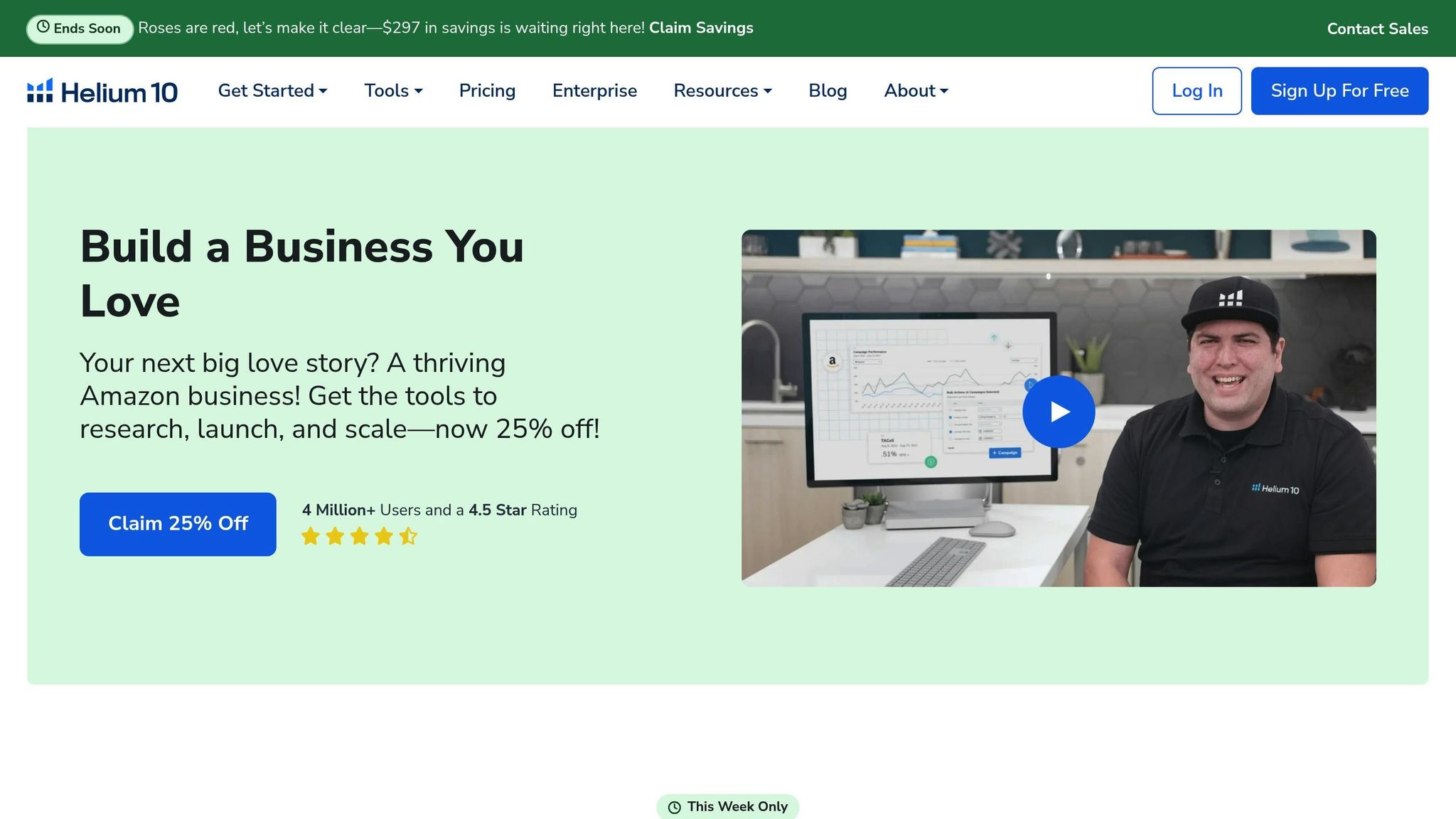Open the Enterprise page
This screenshot has width=1456, height=819.
coord(594,91)
